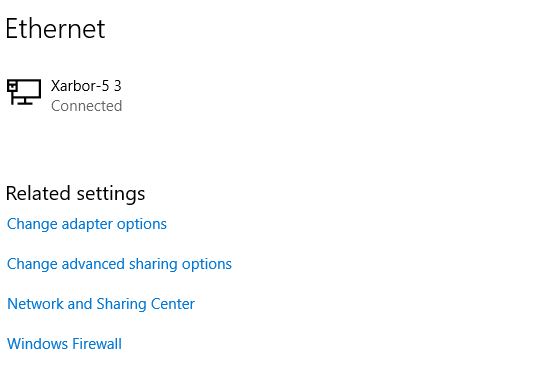The image size is (547, 376).
Task: Click the Ethernet network computer icon
Action: coord(24,92)
